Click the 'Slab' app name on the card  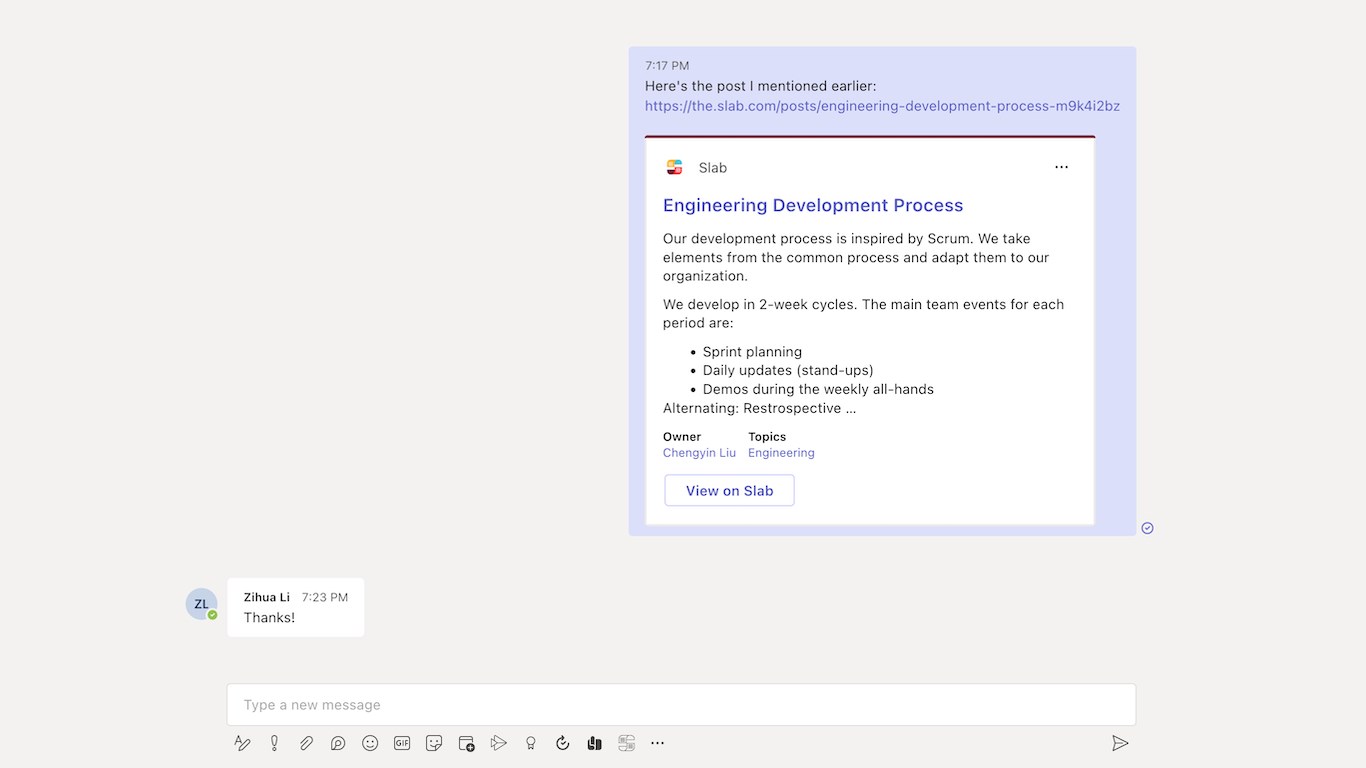pyautogui.click(x=713, y=168)
